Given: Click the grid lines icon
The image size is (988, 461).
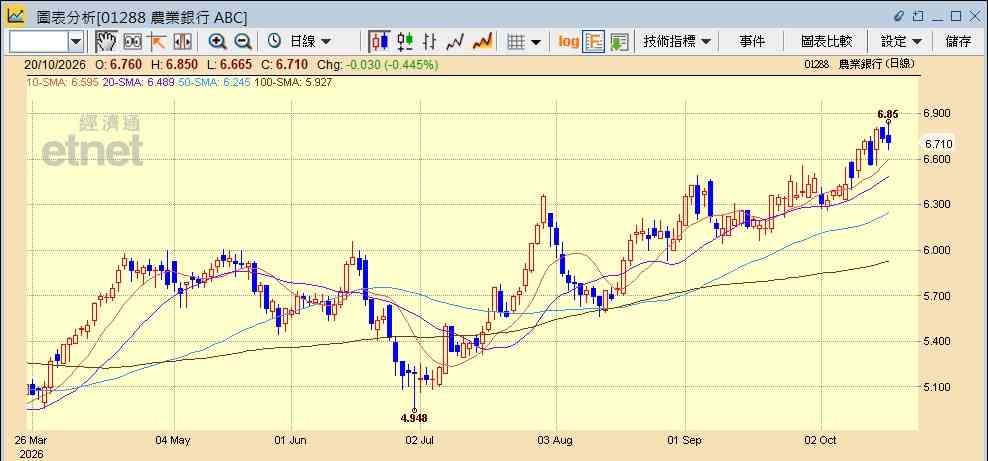Looking at the screenshot, I should coord(516,42).
